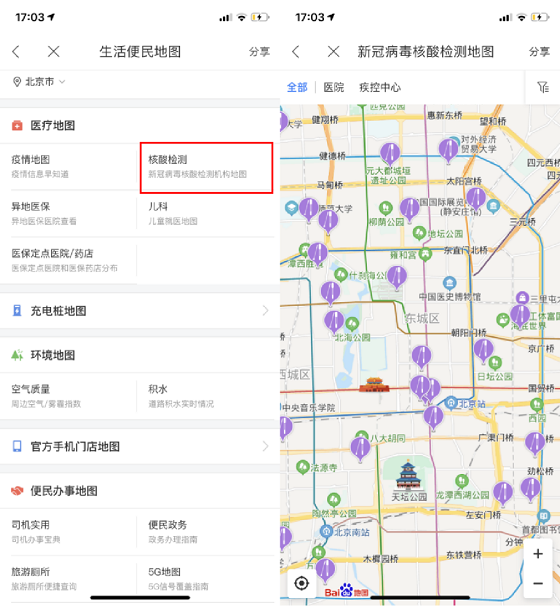Screen dimensions: 560x606
Task: Expand 充电桩地图 chevron arrow
Action: point(266,310)
